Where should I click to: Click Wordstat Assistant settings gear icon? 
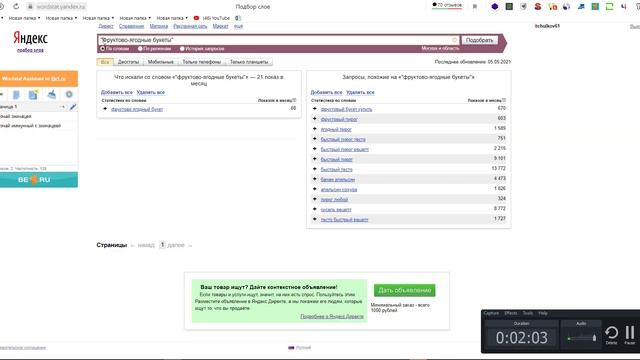click(69, 94)
